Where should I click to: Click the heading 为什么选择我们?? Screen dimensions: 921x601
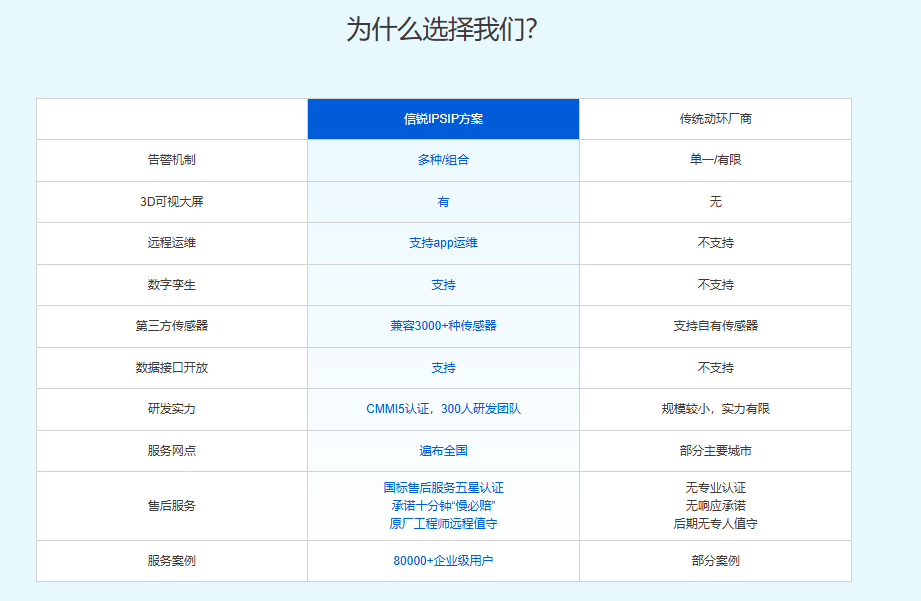click(x=442, y=29)
